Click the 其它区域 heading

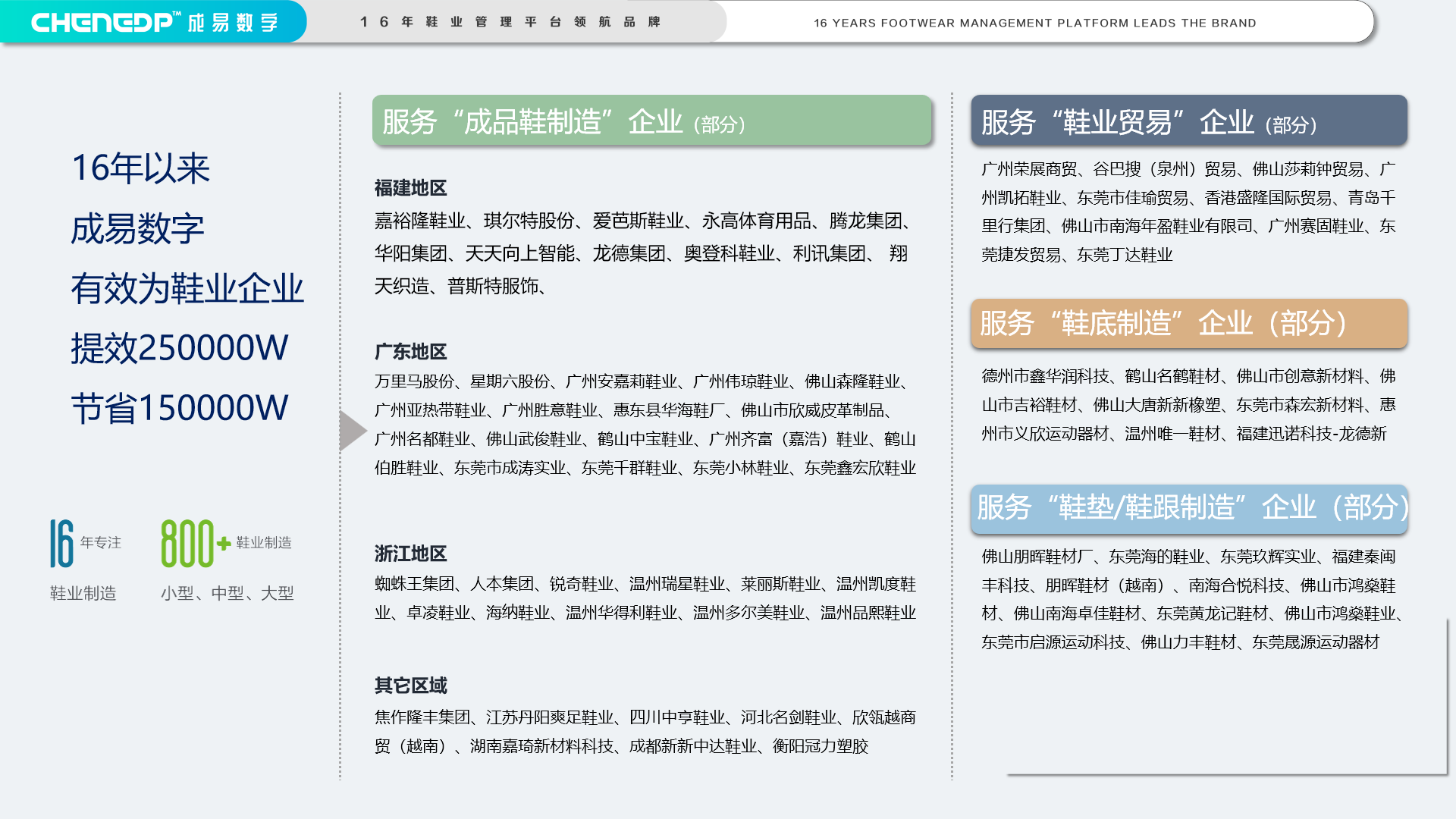tap(410, 686)
